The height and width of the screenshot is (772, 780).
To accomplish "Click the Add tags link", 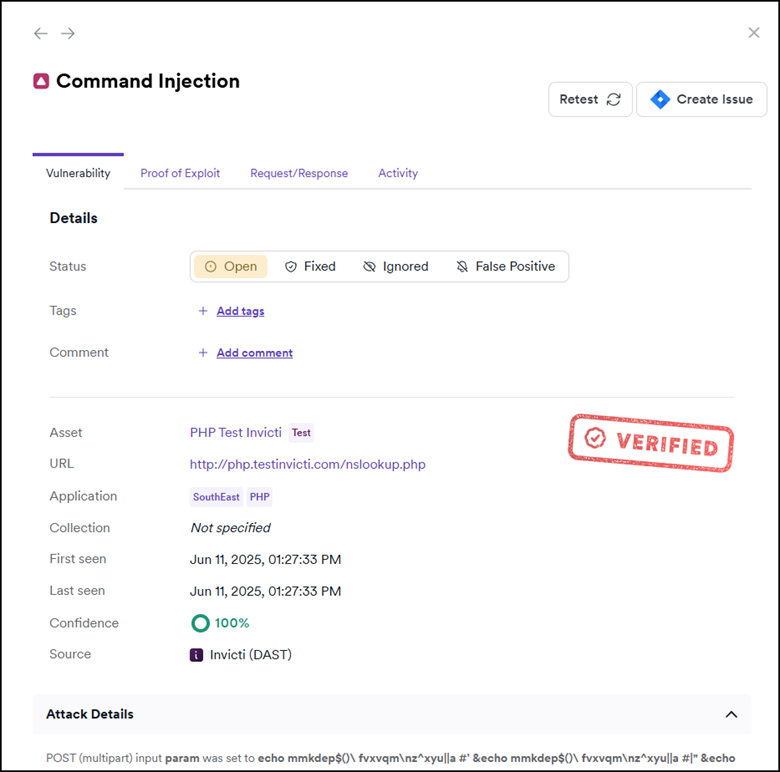I will click(240, 311).
